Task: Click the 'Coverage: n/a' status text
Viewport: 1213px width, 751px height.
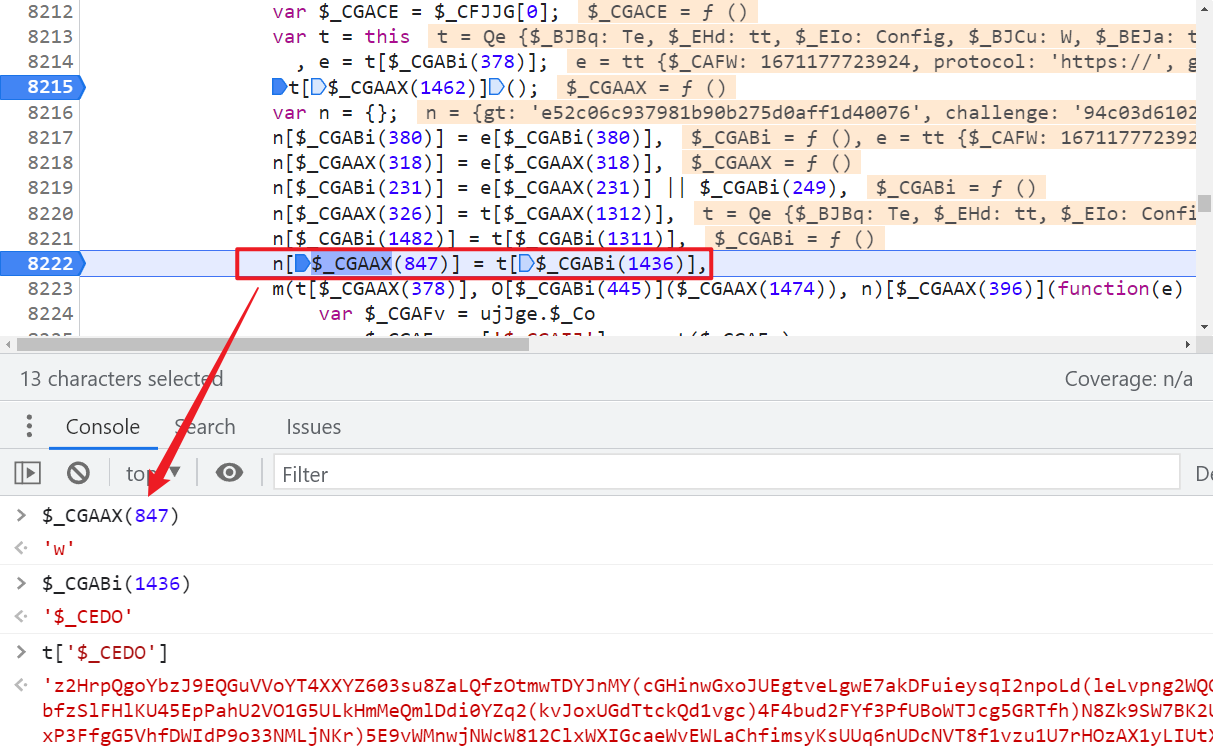Action: click(1128, 379)
